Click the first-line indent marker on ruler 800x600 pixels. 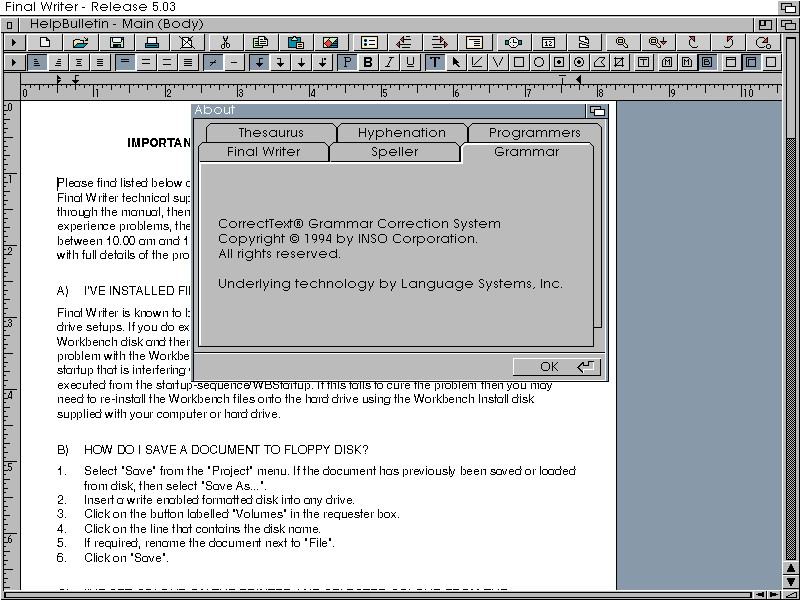click(59, 79)
